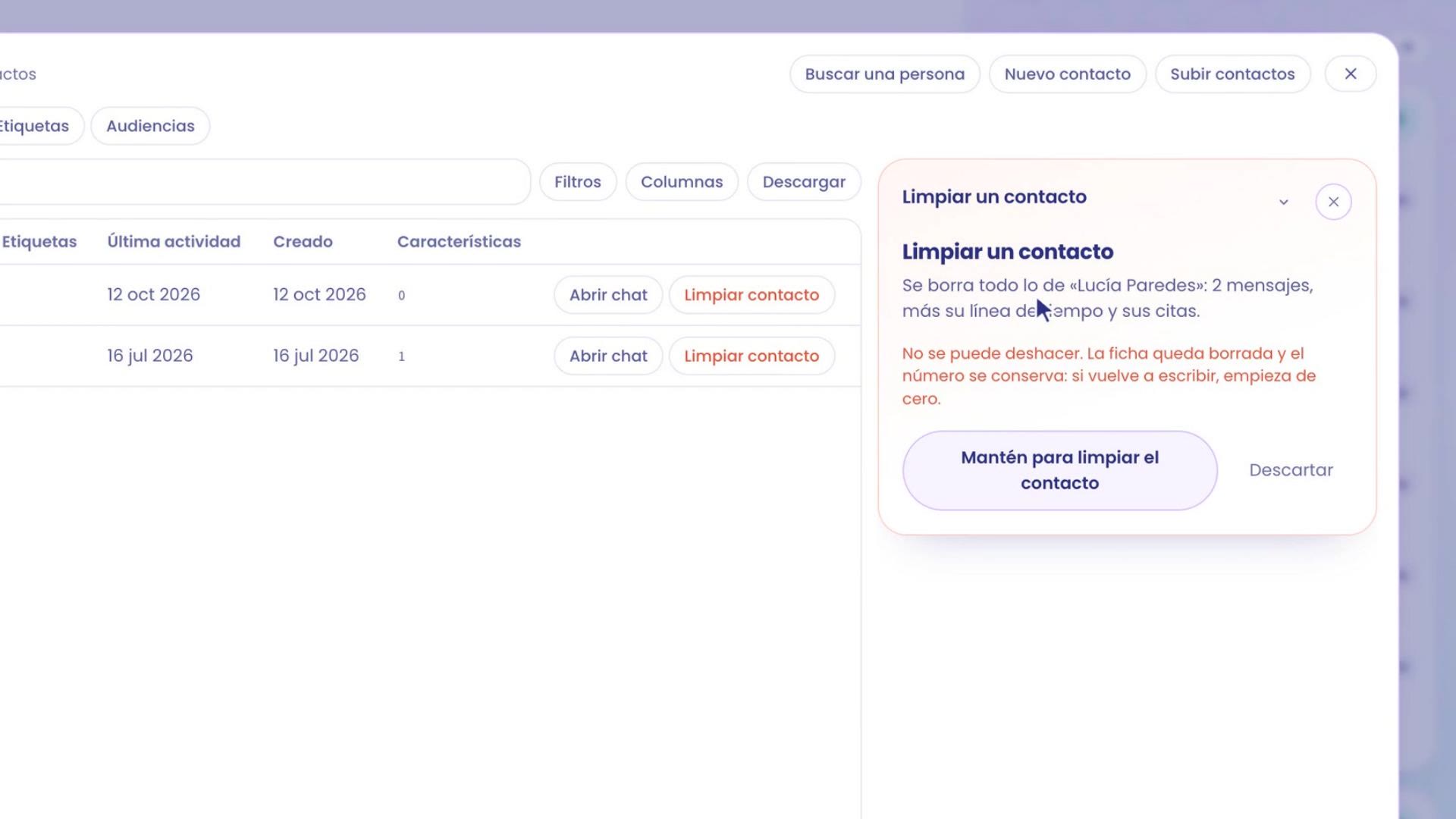Screen dimensions: 1456x819
Task: Focus the contacts search field
Action: point(264,182)
